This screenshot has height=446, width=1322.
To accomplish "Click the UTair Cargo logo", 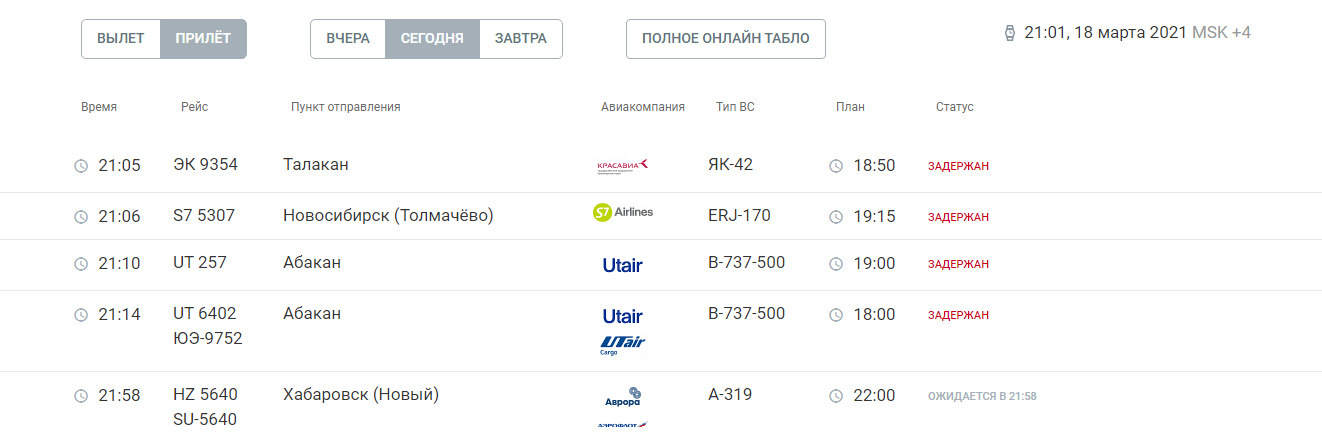I will pos(622,345).
